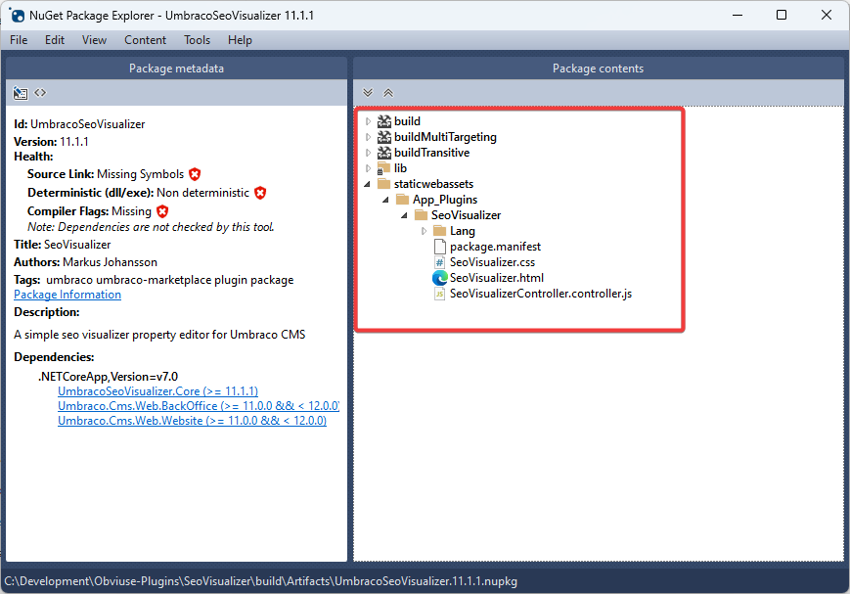The height and width of the screenshot is (594, 850).
Task: Maximize the NuGet Package Explorer window
Action: [781, 15]
